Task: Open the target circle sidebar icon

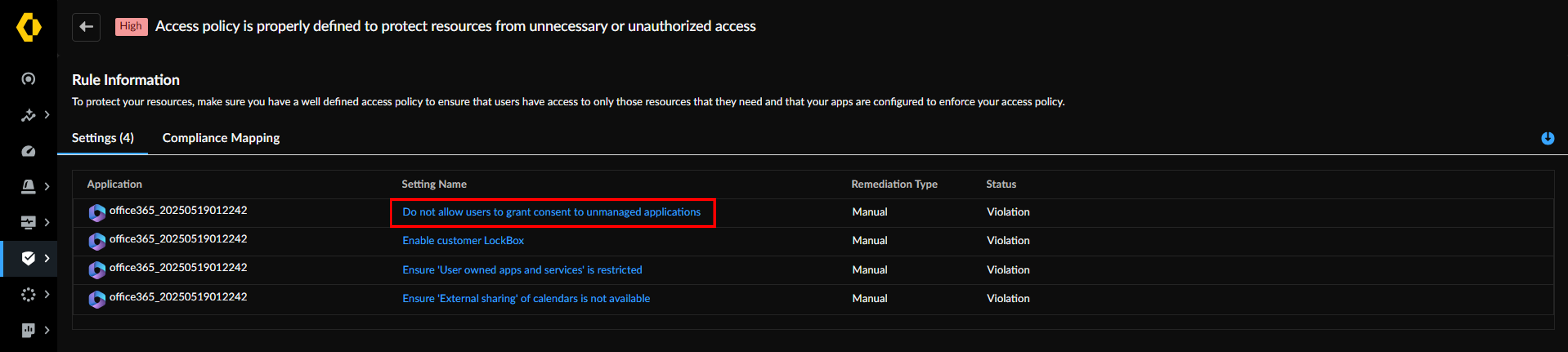Action: click(x=29, y=79)
